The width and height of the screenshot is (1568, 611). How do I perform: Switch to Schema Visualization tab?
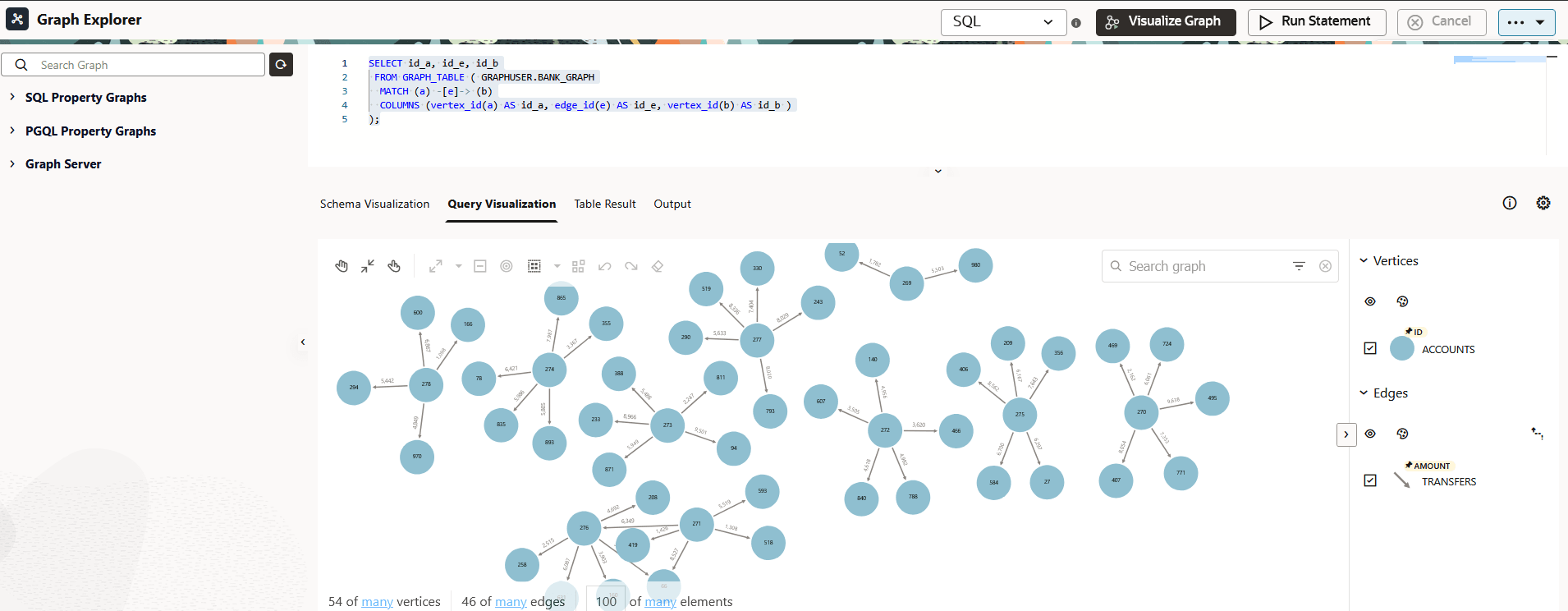point(374,204)
